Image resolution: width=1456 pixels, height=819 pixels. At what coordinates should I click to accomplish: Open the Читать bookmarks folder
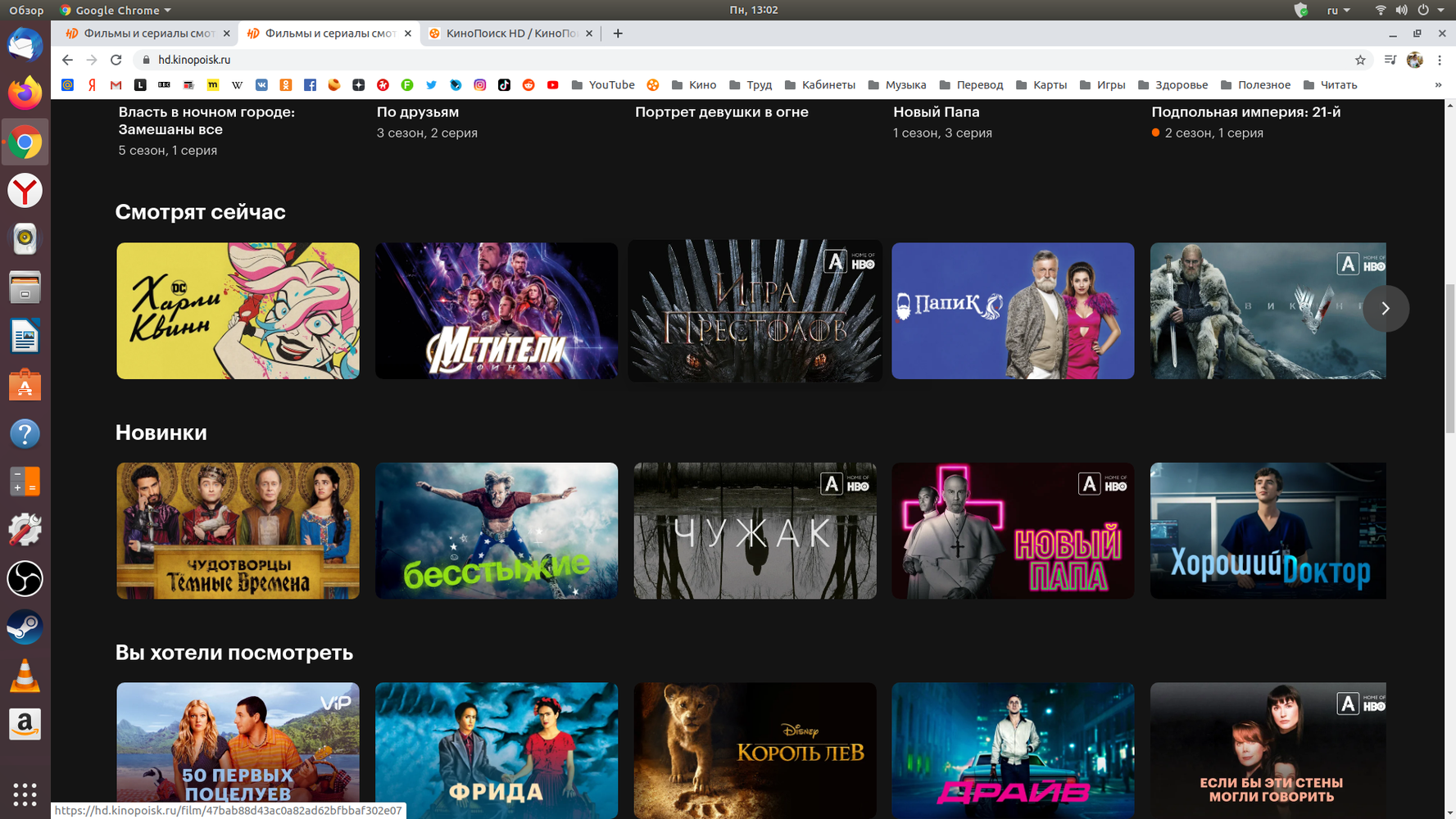pos(1331,85)
